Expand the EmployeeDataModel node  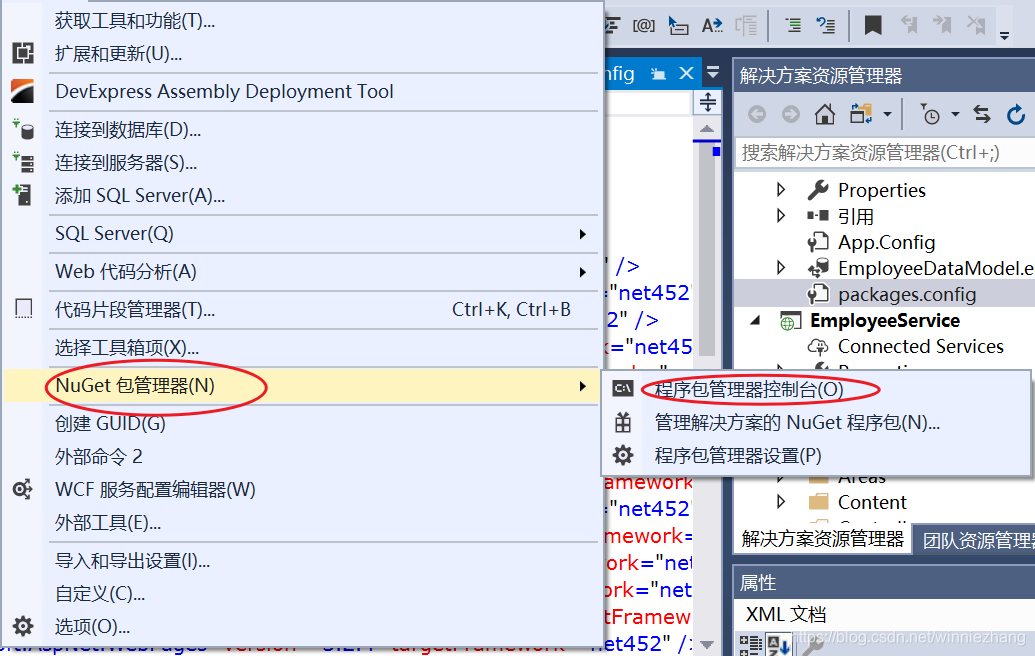(x=781, y=268)
